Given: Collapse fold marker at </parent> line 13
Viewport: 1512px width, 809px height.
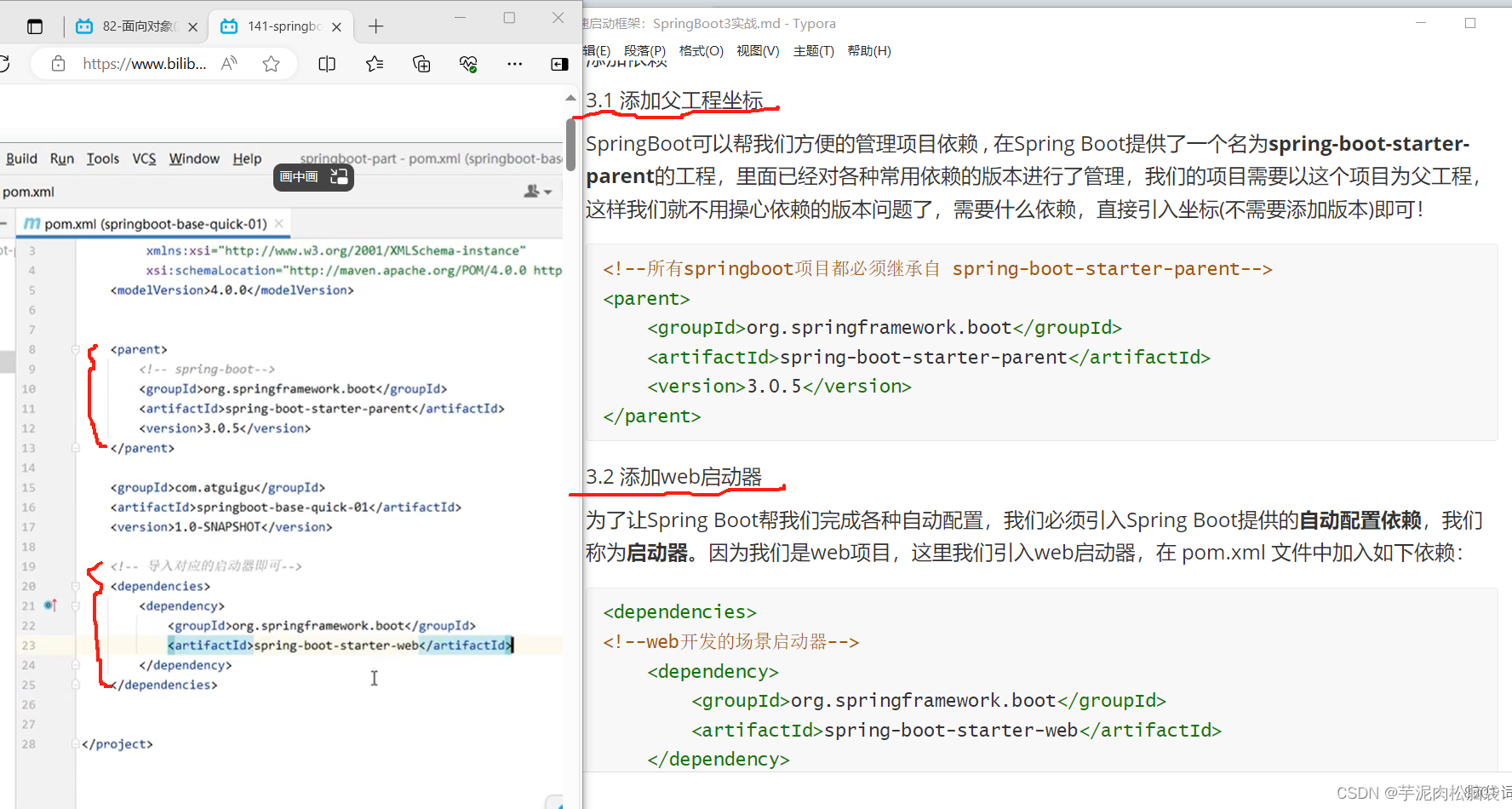Looking at the screenshot, I should (x=76, y=448).
